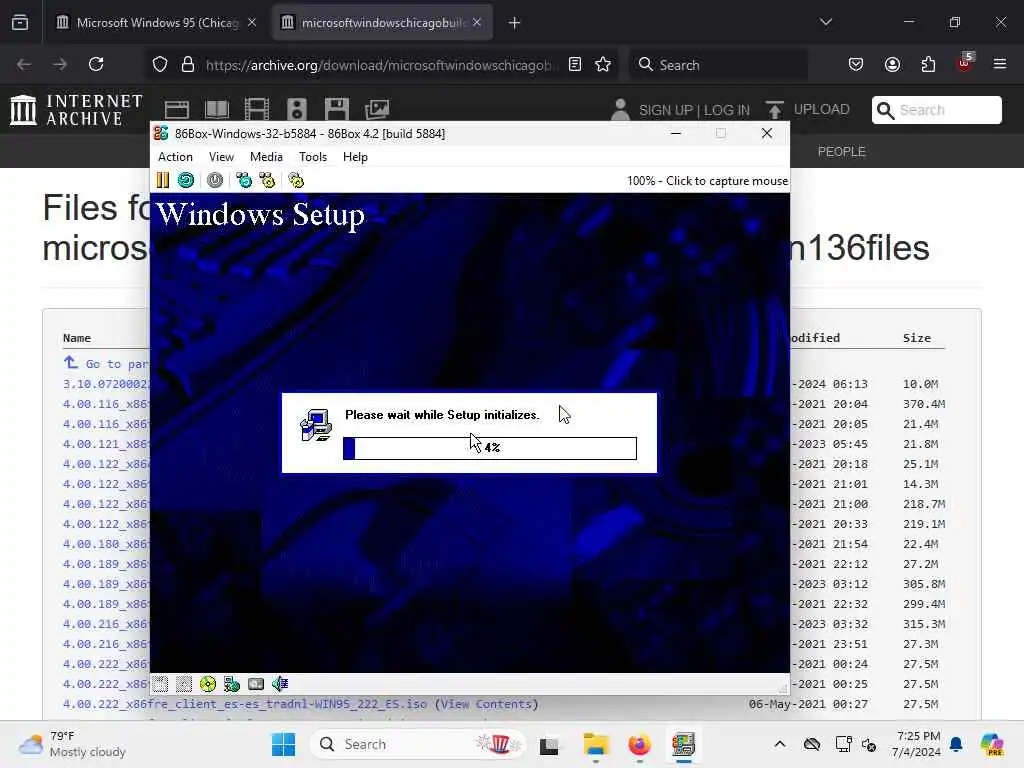Open the Internet Archive Texts book icon
This screenshot has width=1024, height=768.
click(x=217, y=110)
